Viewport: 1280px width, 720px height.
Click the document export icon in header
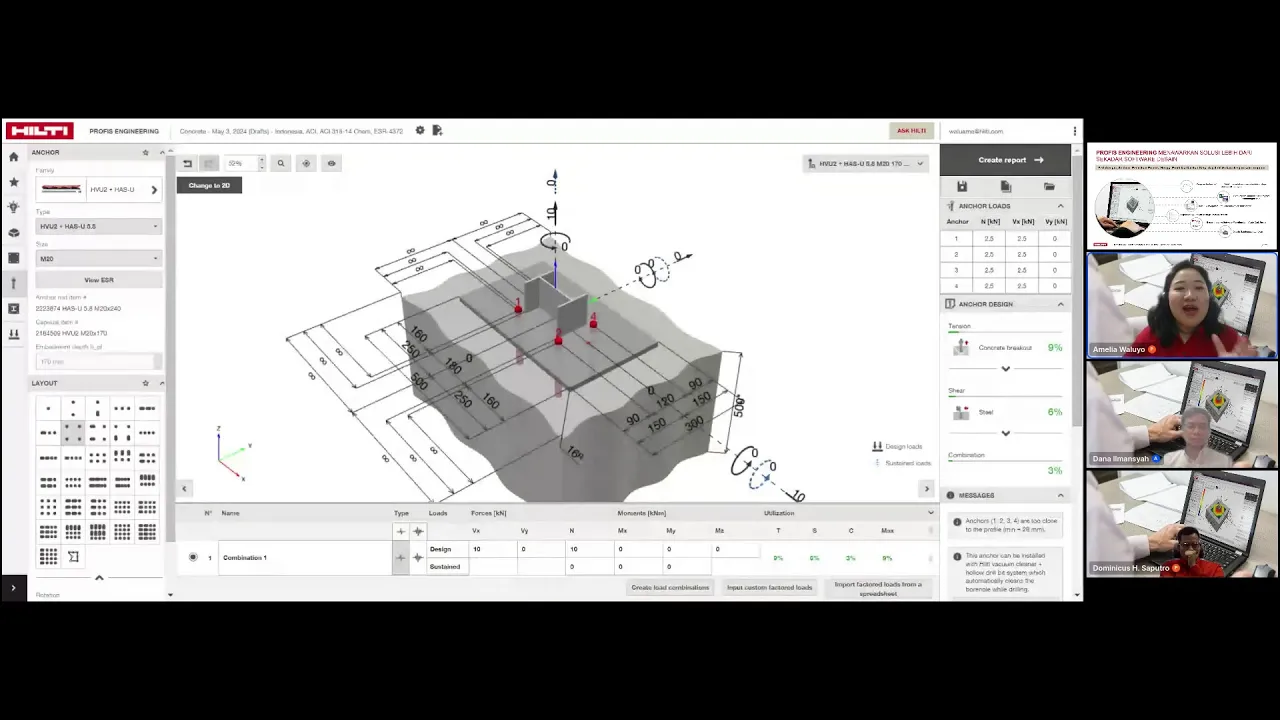pos(437,130)
